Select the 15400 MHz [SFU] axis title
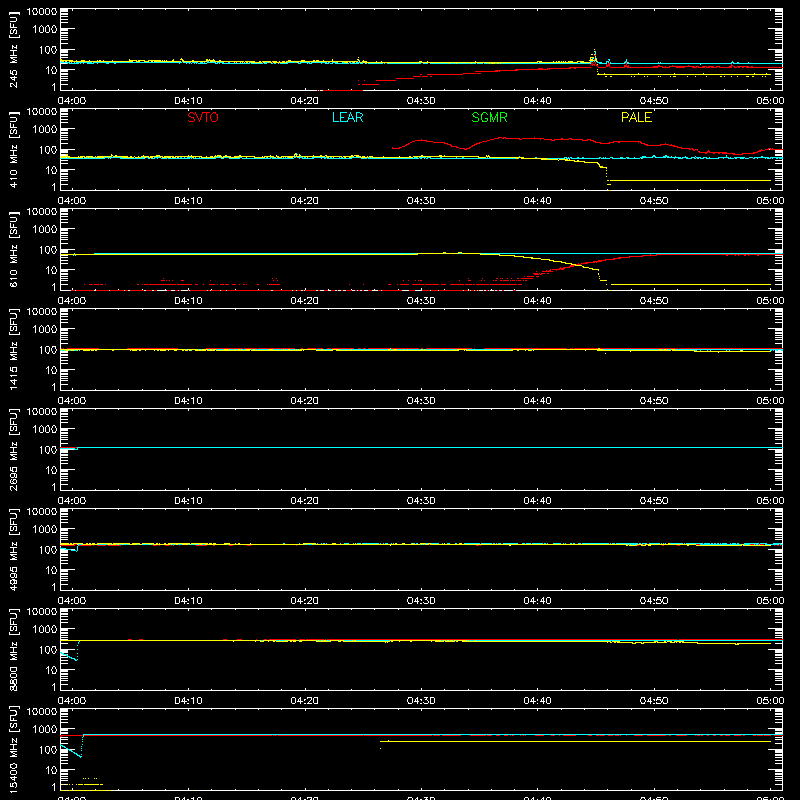Viewport: 800px width, 800px height. point(13,749)
